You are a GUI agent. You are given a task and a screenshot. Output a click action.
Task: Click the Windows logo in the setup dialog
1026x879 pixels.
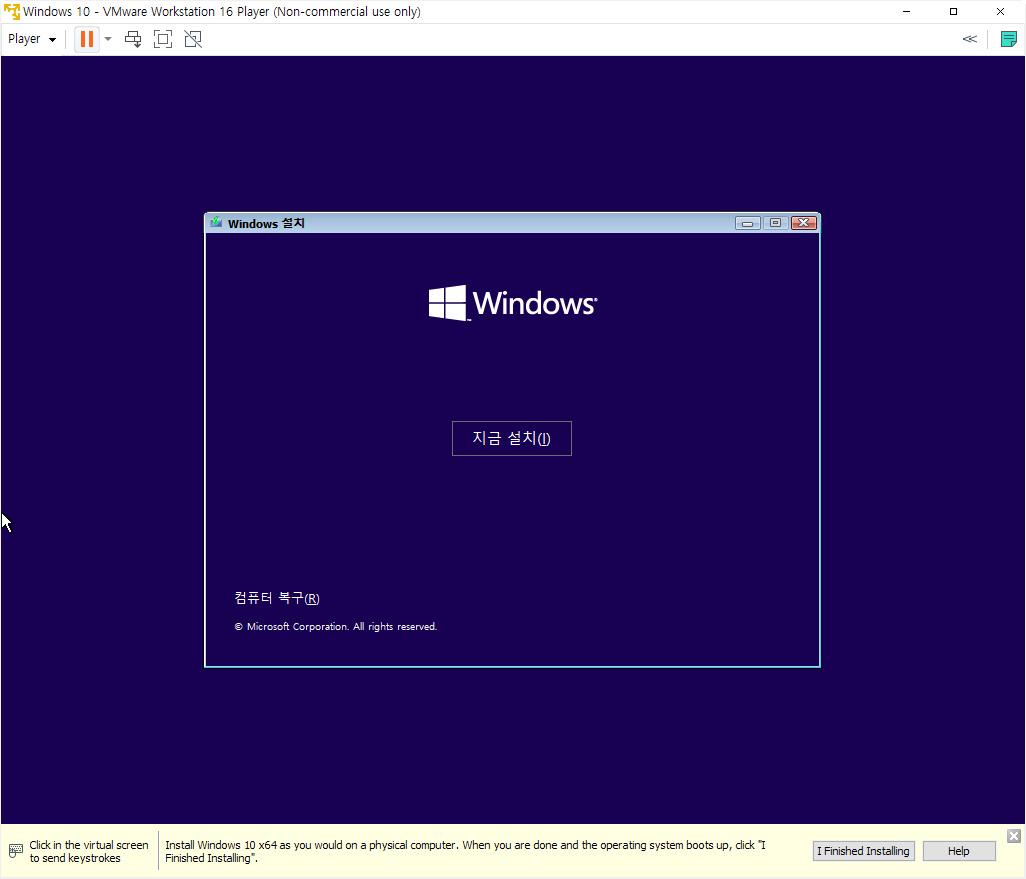pos(512,303)
